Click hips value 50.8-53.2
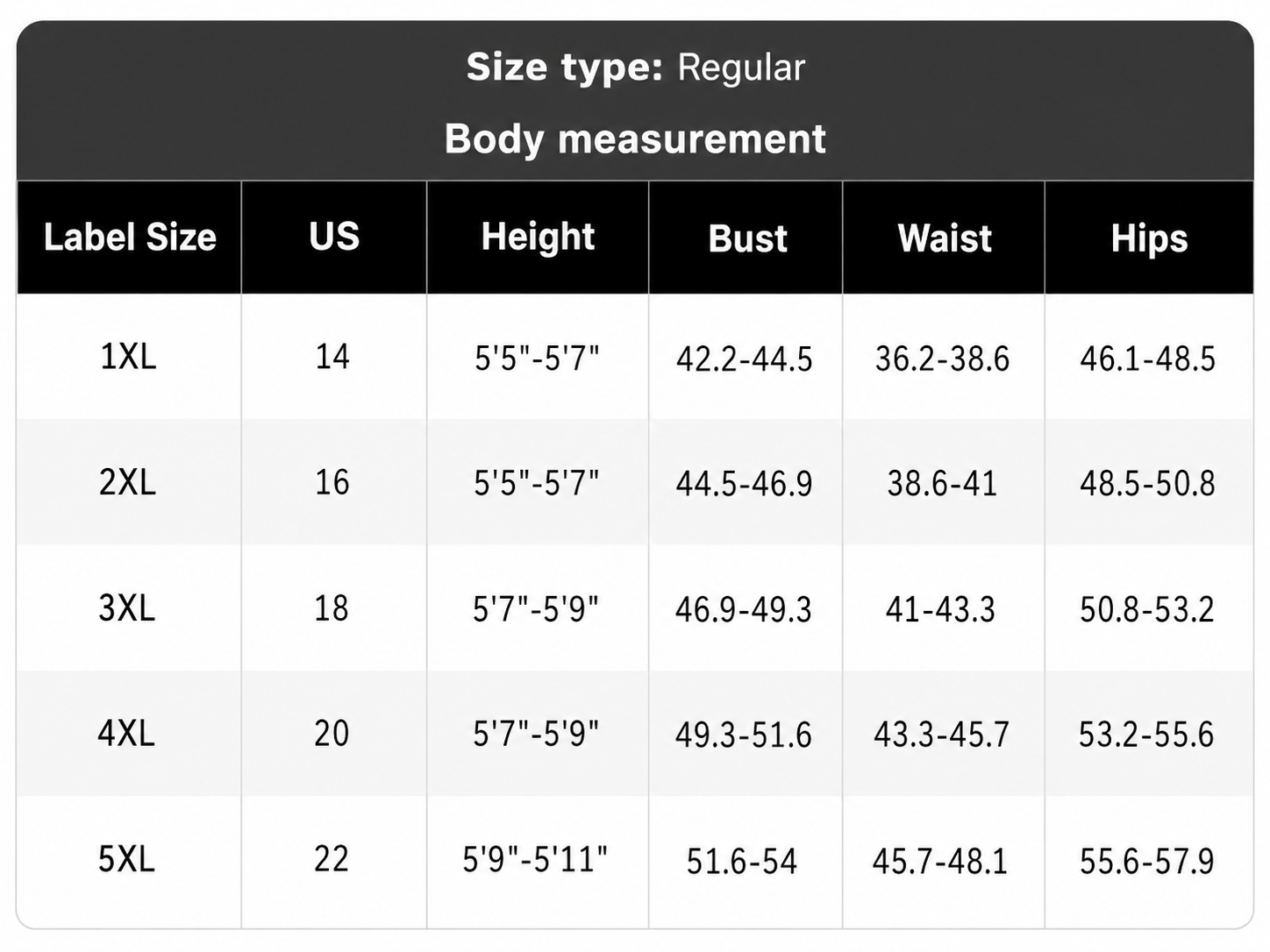 pyautogui.click(x=1147, y=609)
